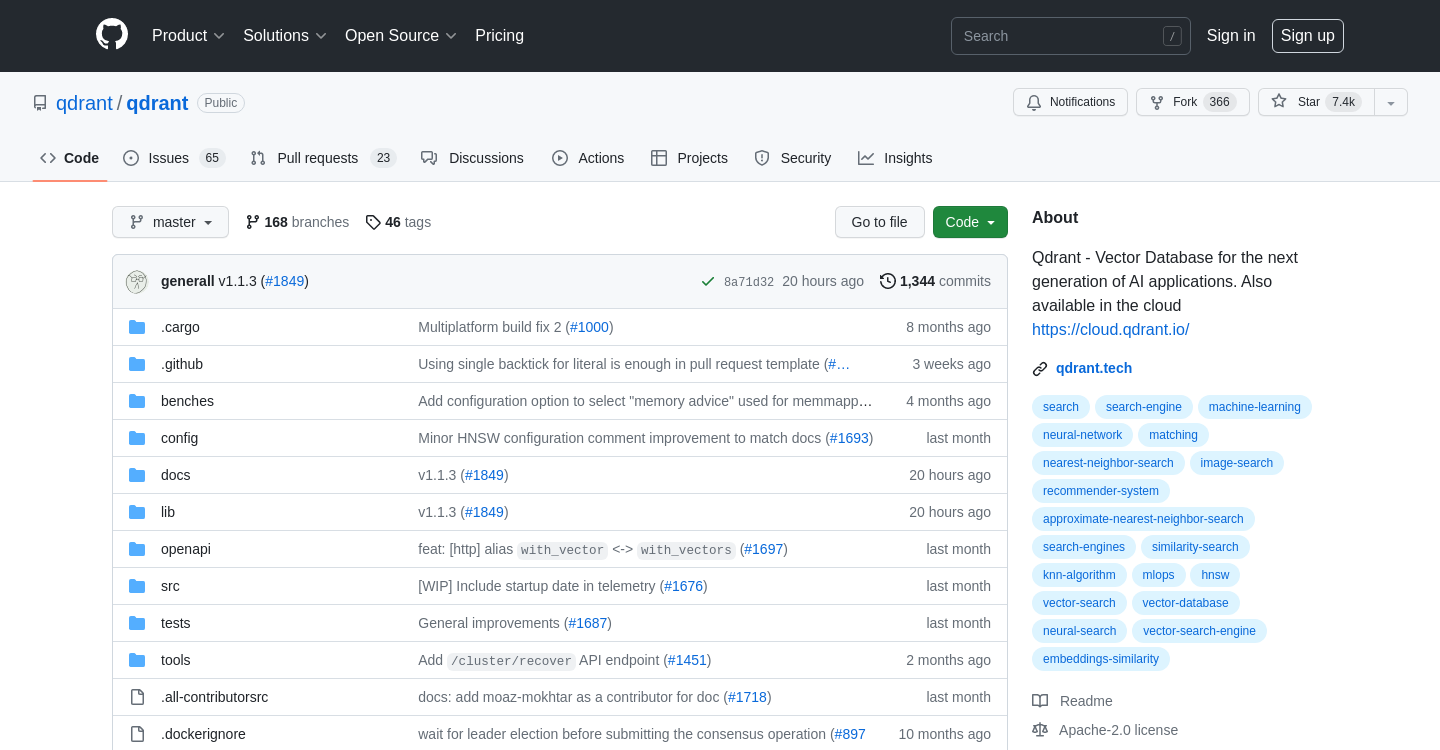Viewport: 1440px width, 750px height.
Task: Switch to the Insights tab
Action: pyautogui.click(x=895, y=158)
